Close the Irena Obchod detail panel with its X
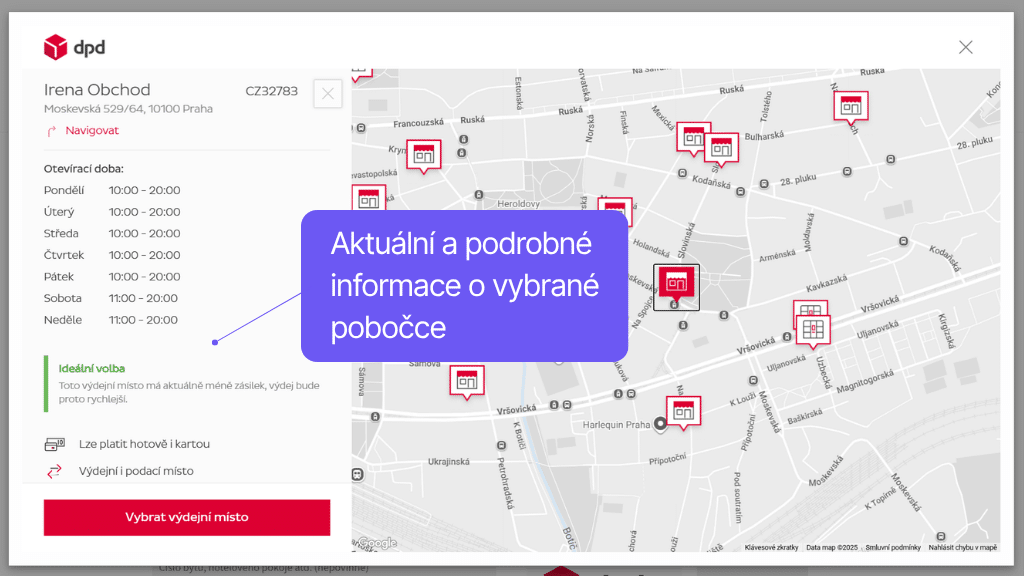 (x=327, y=93)
